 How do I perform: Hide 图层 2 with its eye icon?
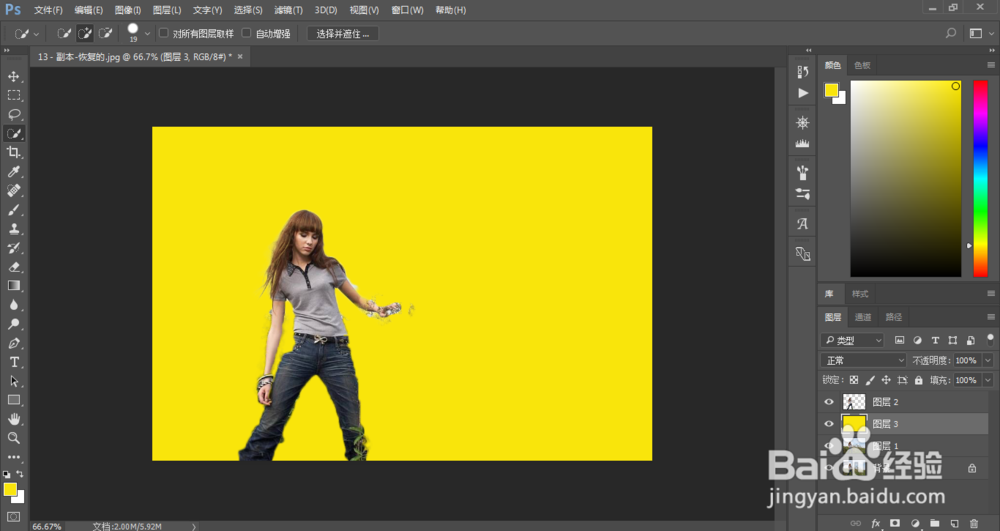827,402
